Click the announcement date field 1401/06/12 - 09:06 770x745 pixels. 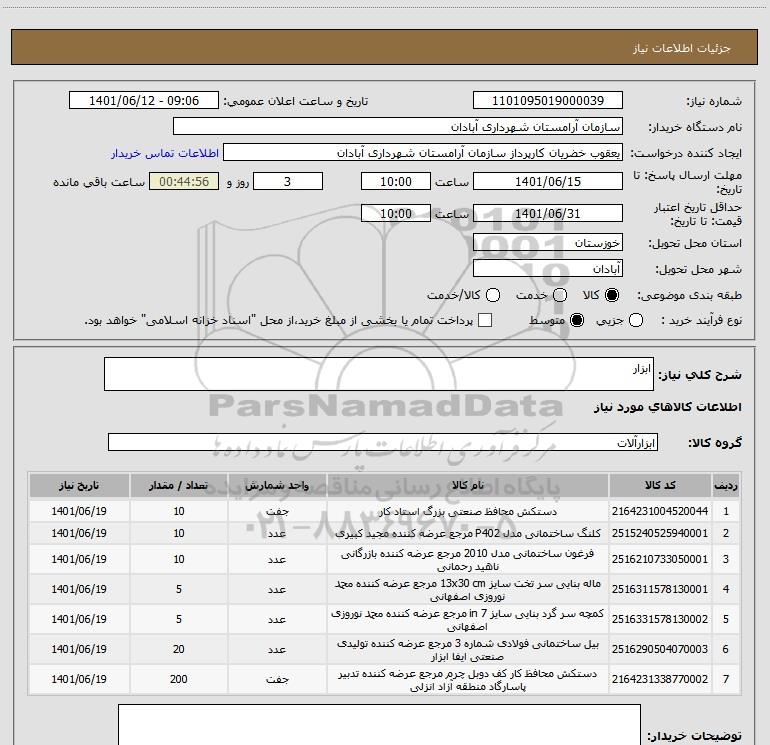pos(144,101)
